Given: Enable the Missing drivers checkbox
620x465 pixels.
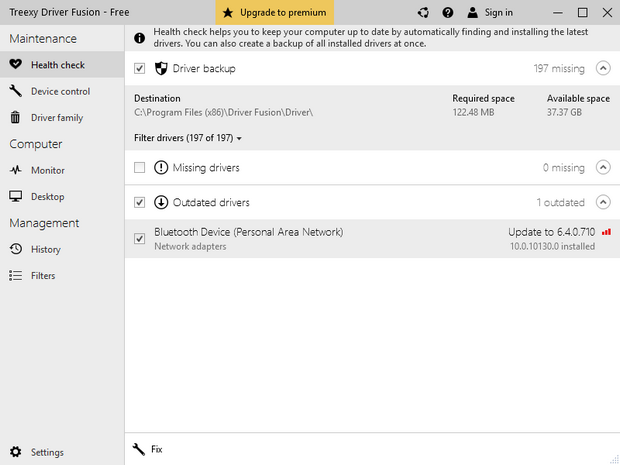Looking at the screenshot, I should click(140, 168).
